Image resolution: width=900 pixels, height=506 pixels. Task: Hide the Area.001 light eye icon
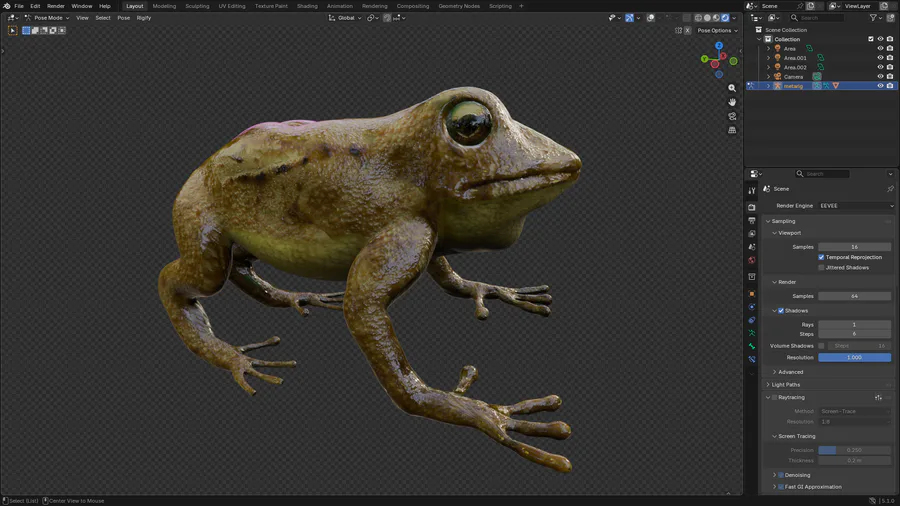pos(880,58)
